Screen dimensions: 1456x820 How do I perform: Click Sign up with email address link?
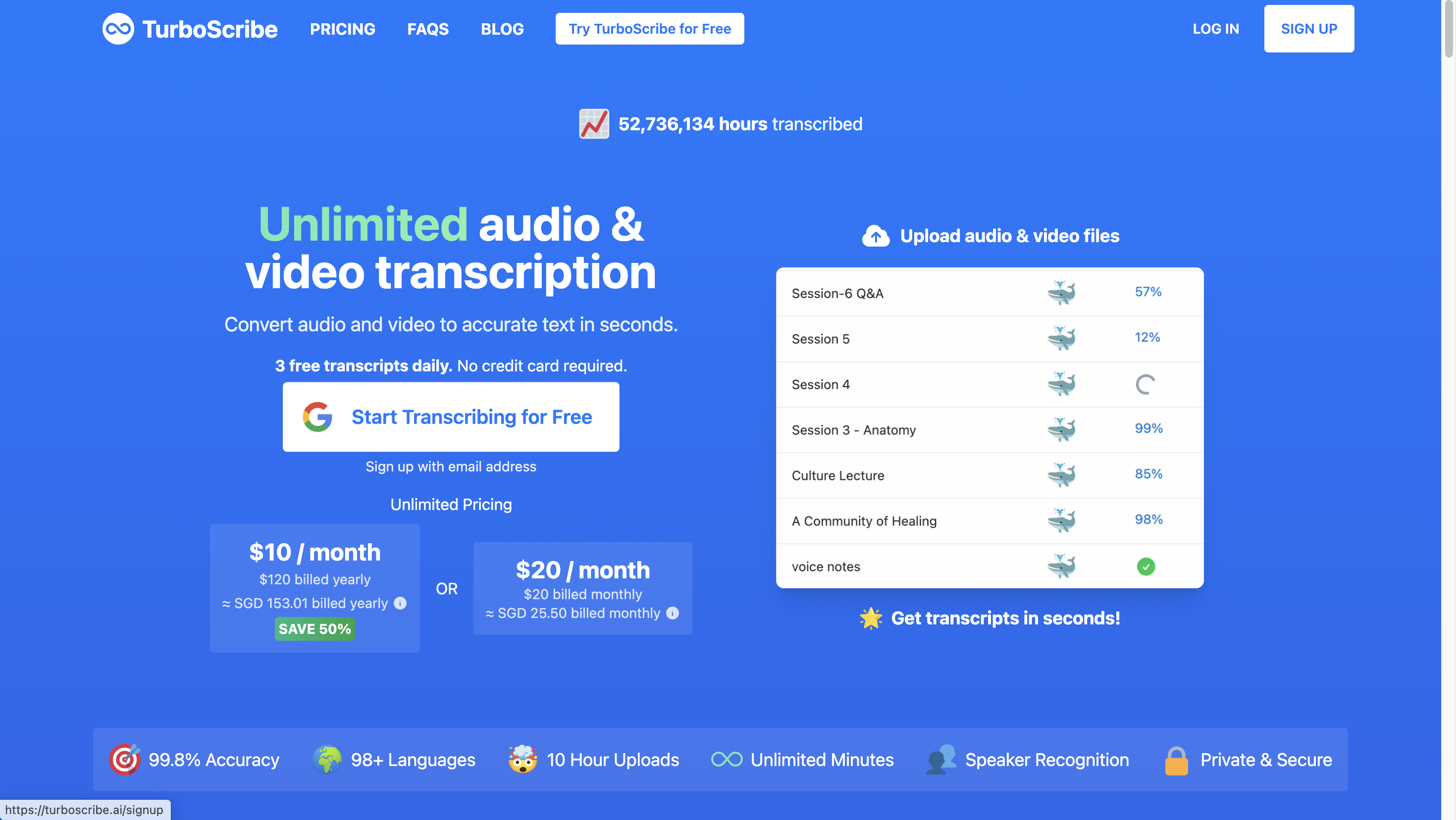coord(451,466)
